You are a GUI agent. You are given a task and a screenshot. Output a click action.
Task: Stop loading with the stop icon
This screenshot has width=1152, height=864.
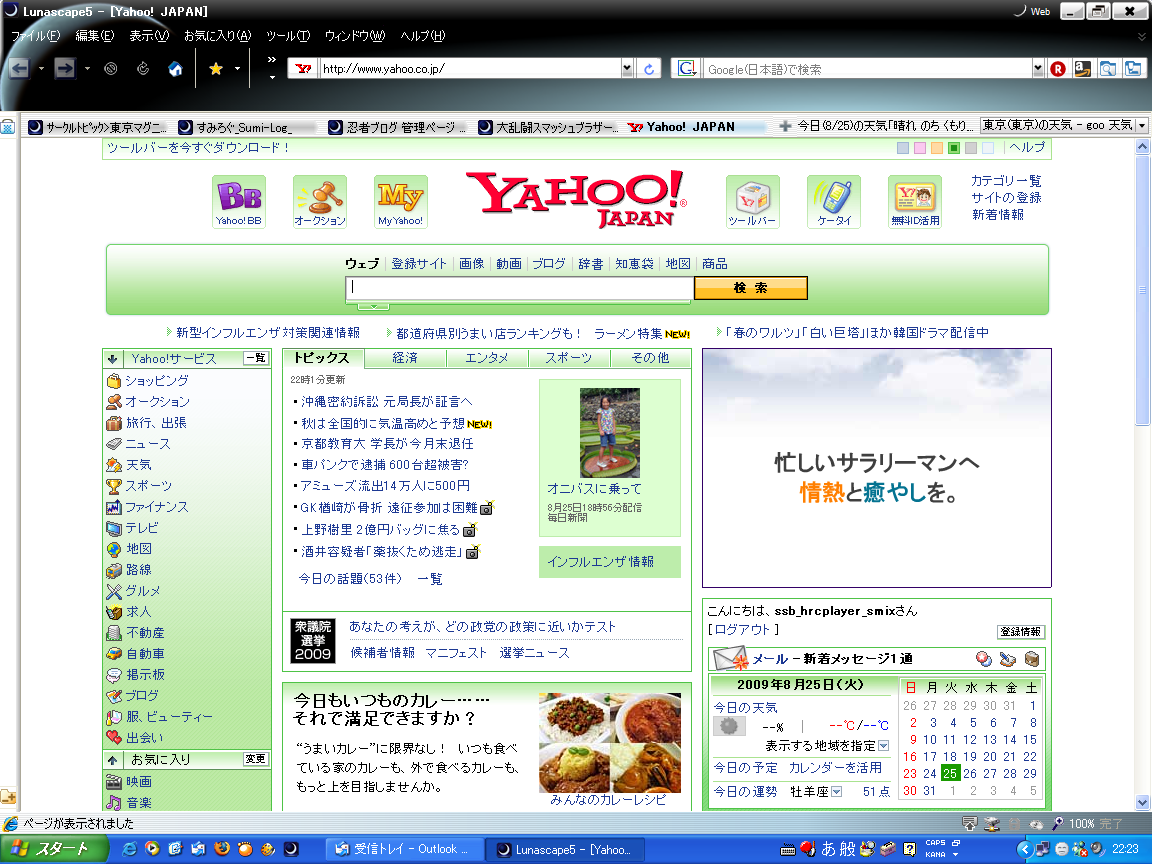[111, 69]
